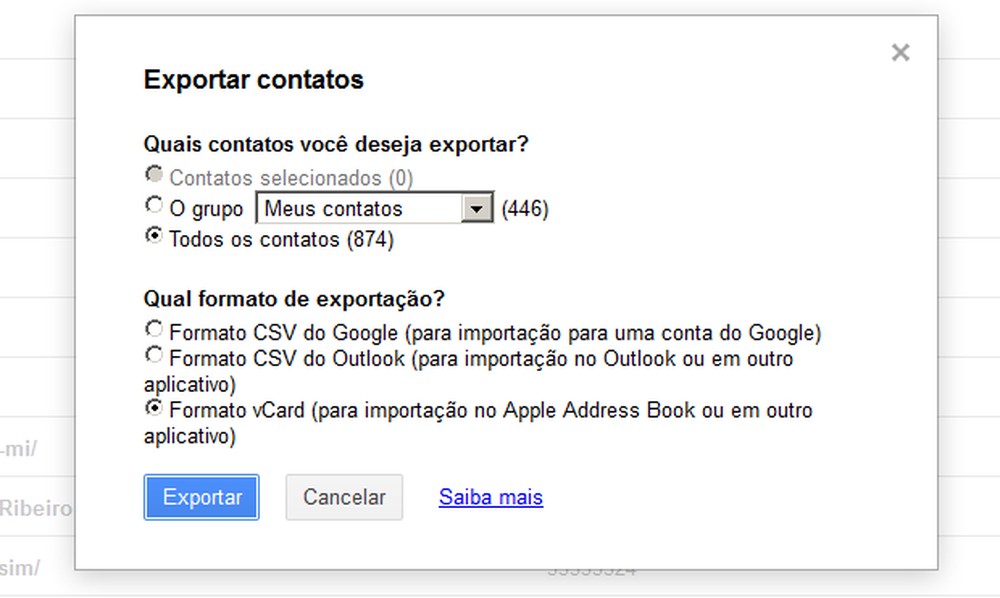This screenshot has height=598, width=1000.
Task: Click the "Exportar contatos" dialog title
Action: pos(253,79)
